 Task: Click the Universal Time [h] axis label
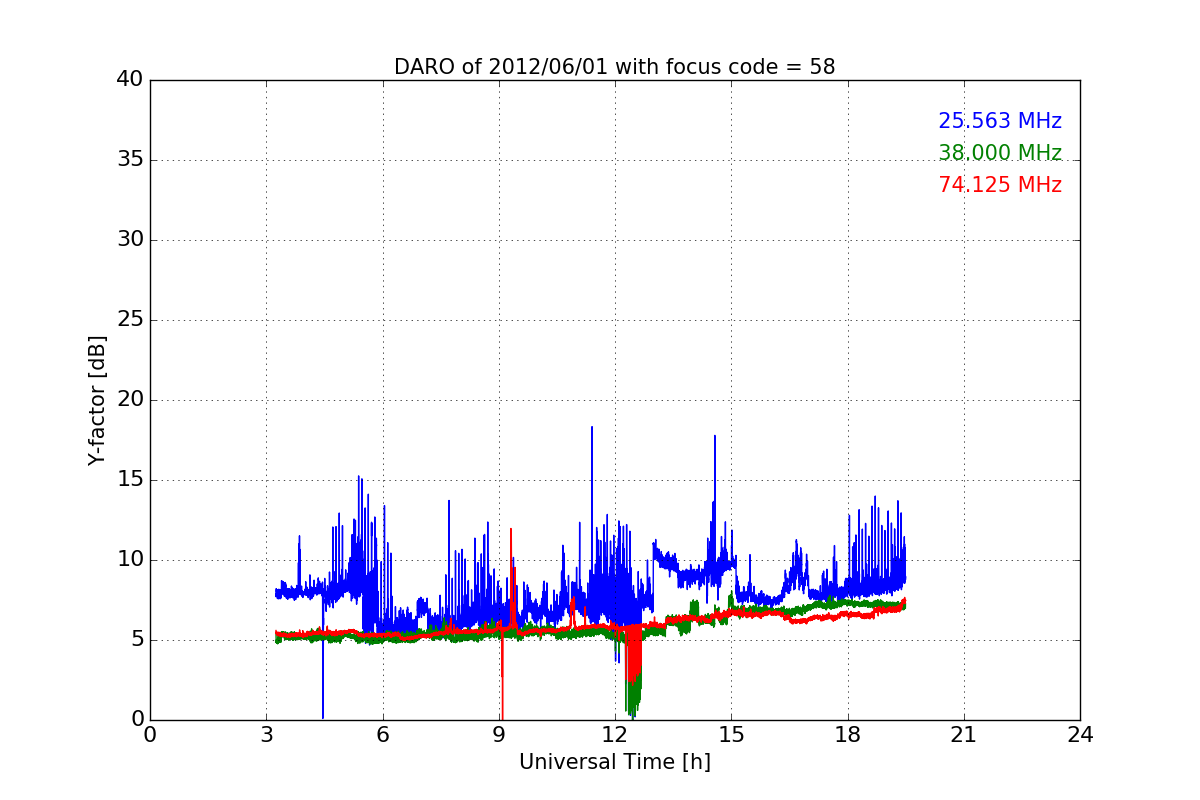click(x=614, y=762)
